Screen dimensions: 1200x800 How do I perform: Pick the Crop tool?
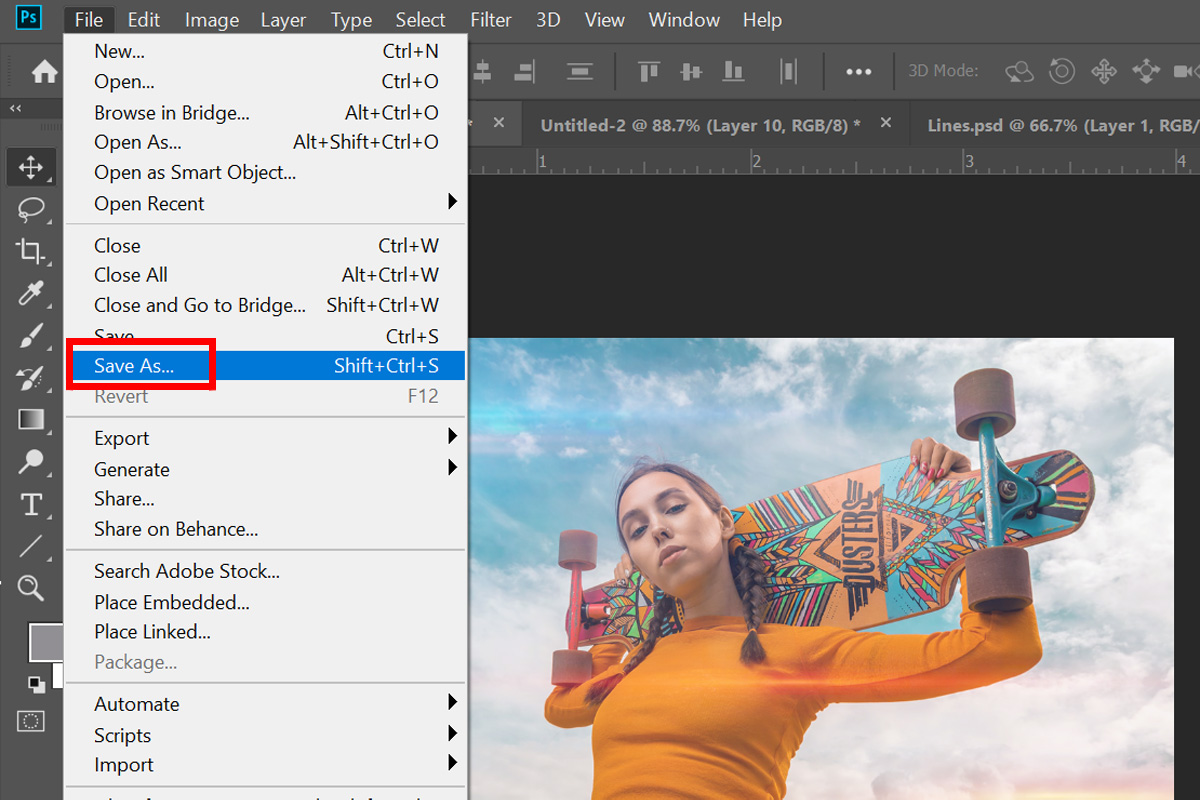pyautogui.click(x=31, y=251)
